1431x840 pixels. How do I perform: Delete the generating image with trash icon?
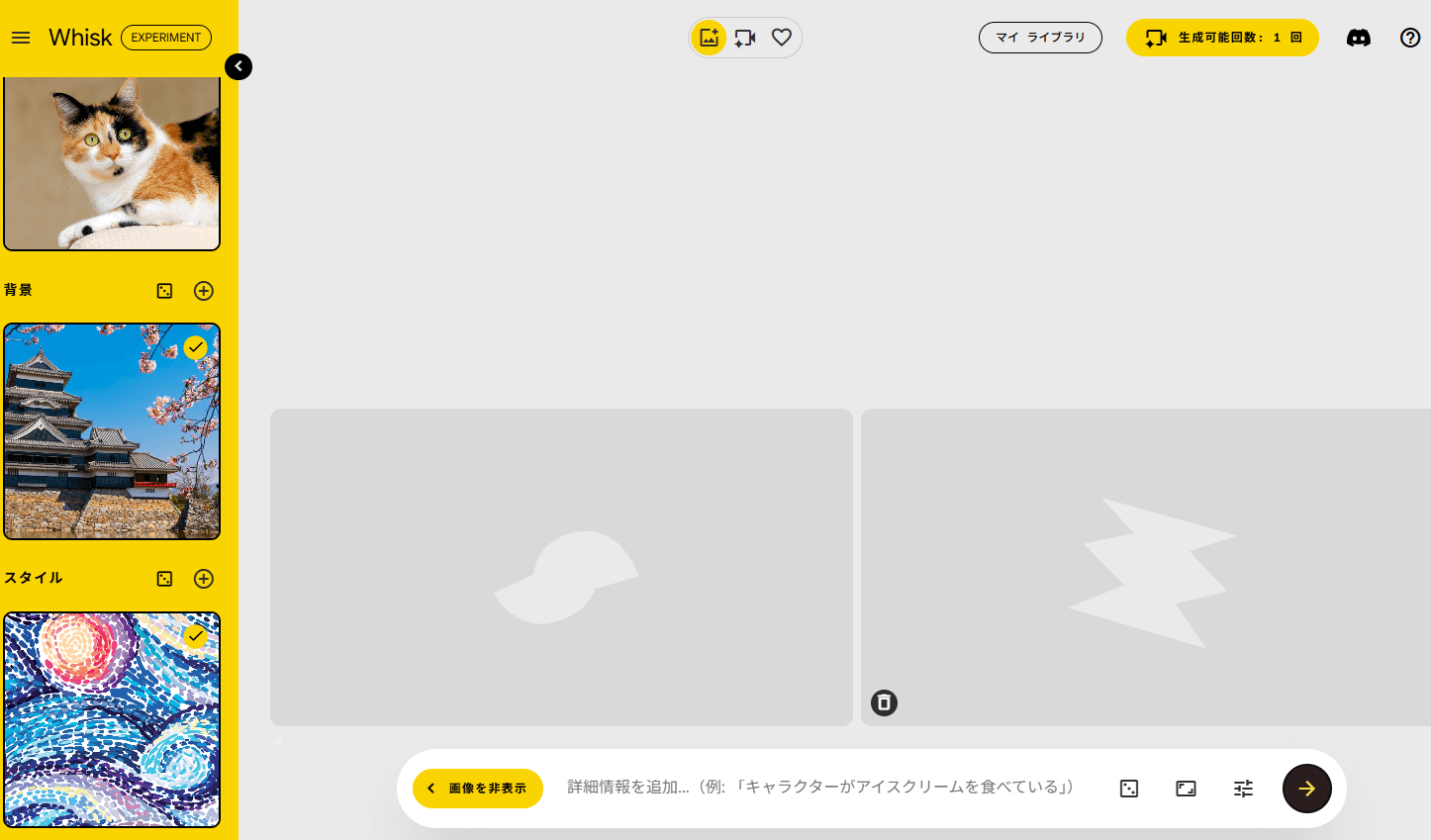point(884,702)
